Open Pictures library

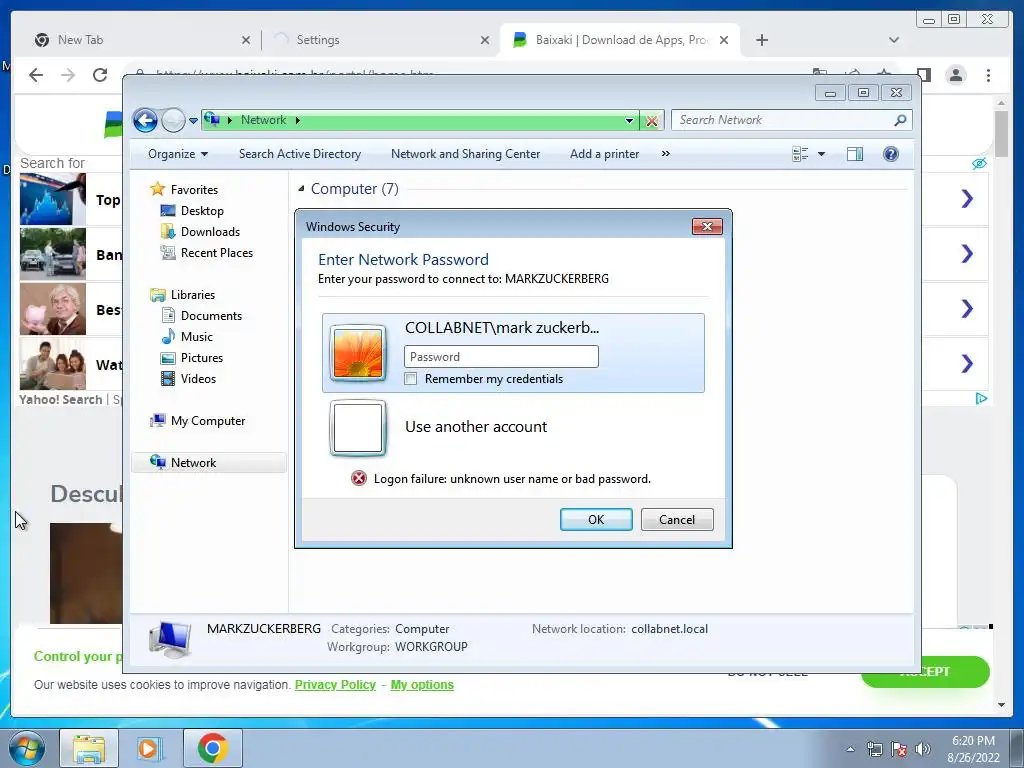[201, 358]
